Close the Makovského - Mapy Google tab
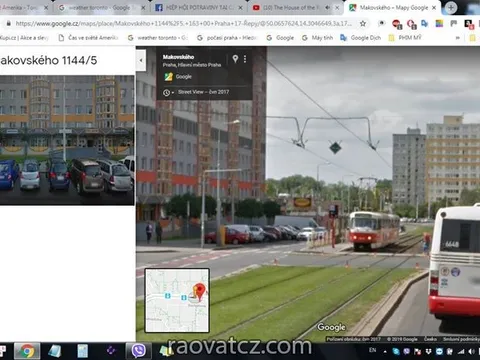Viewport: 480px width, 360px height. [x=434, y=8]
